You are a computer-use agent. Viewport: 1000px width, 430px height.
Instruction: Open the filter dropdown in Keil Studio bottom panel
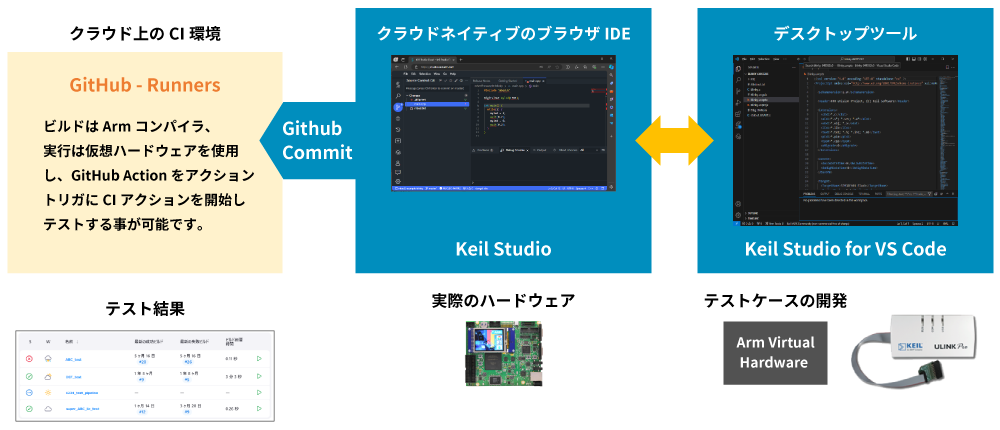click(x=589, y=150)
